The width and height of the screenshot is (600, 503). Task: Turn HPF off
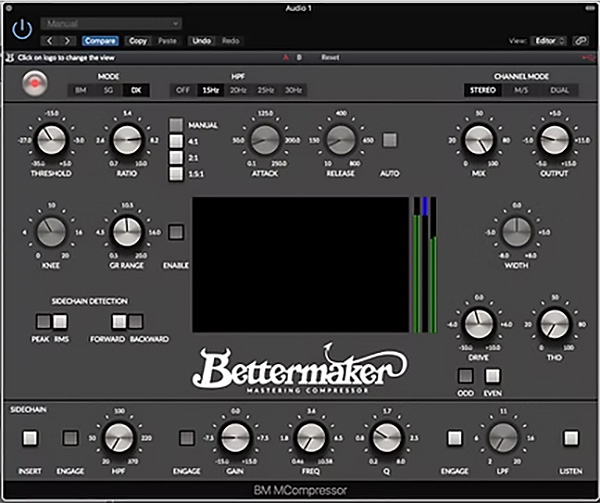coord(183,90)
